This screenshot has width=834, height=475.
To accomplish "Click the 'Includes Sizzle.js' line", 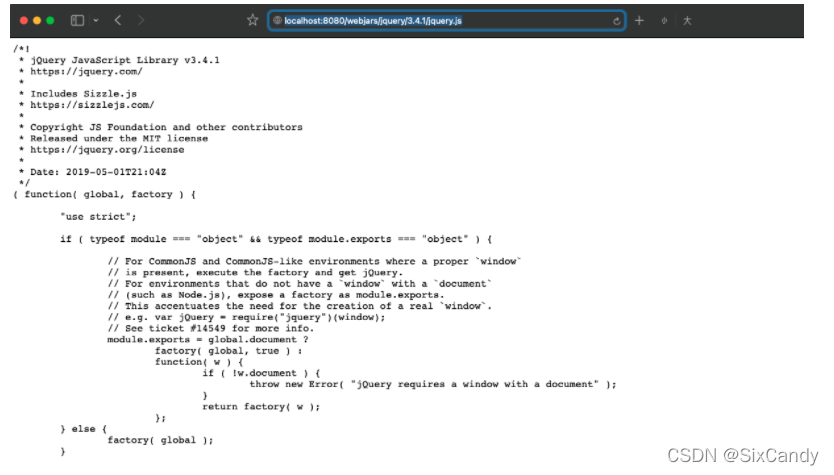I will tap(84, 94).
